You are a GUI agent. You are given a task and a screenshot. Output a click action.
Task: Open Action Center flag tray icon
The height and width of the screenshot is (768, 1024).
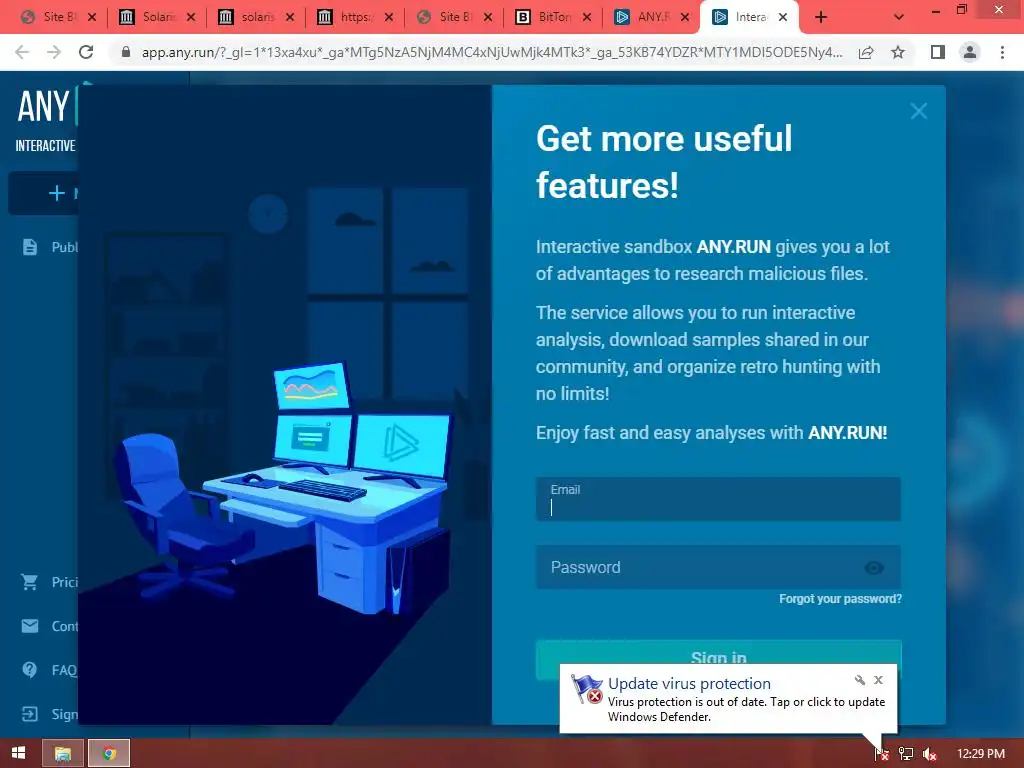[881, 754]
